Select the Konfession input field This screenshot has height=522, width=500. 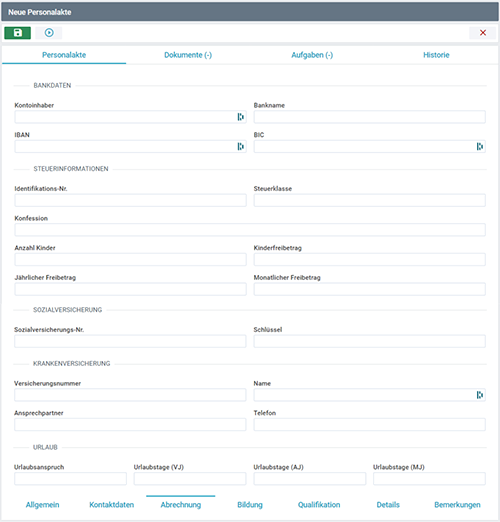[250, 230]
